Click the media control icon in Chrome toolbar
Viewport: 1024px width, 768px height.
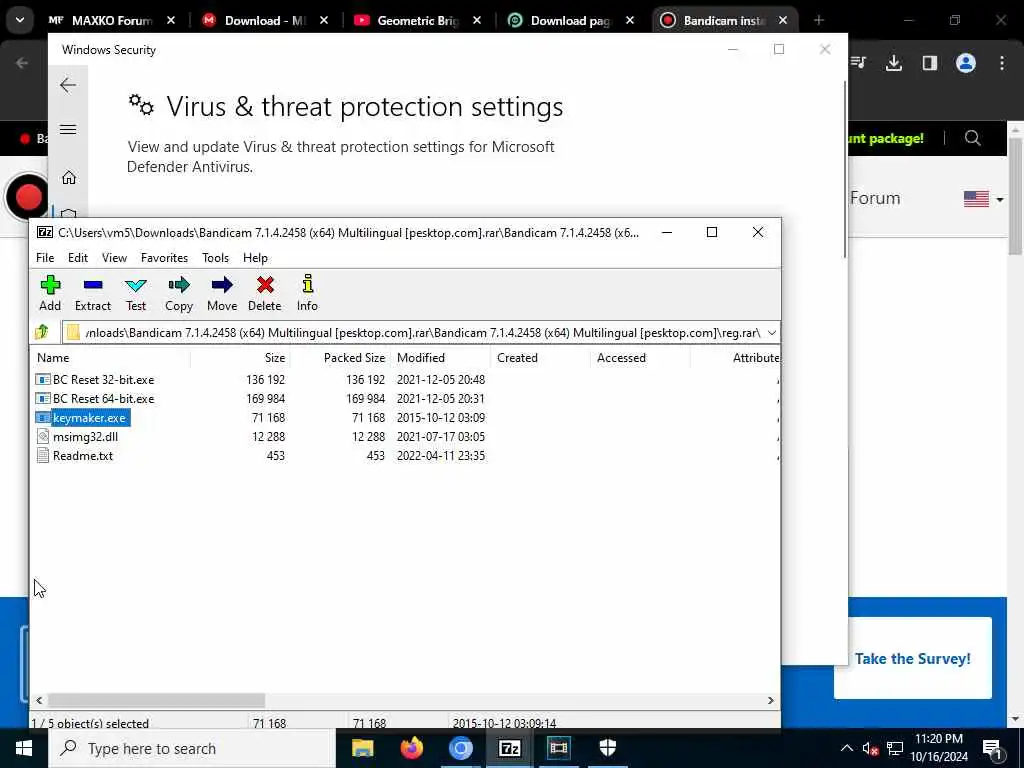point(858,63)
